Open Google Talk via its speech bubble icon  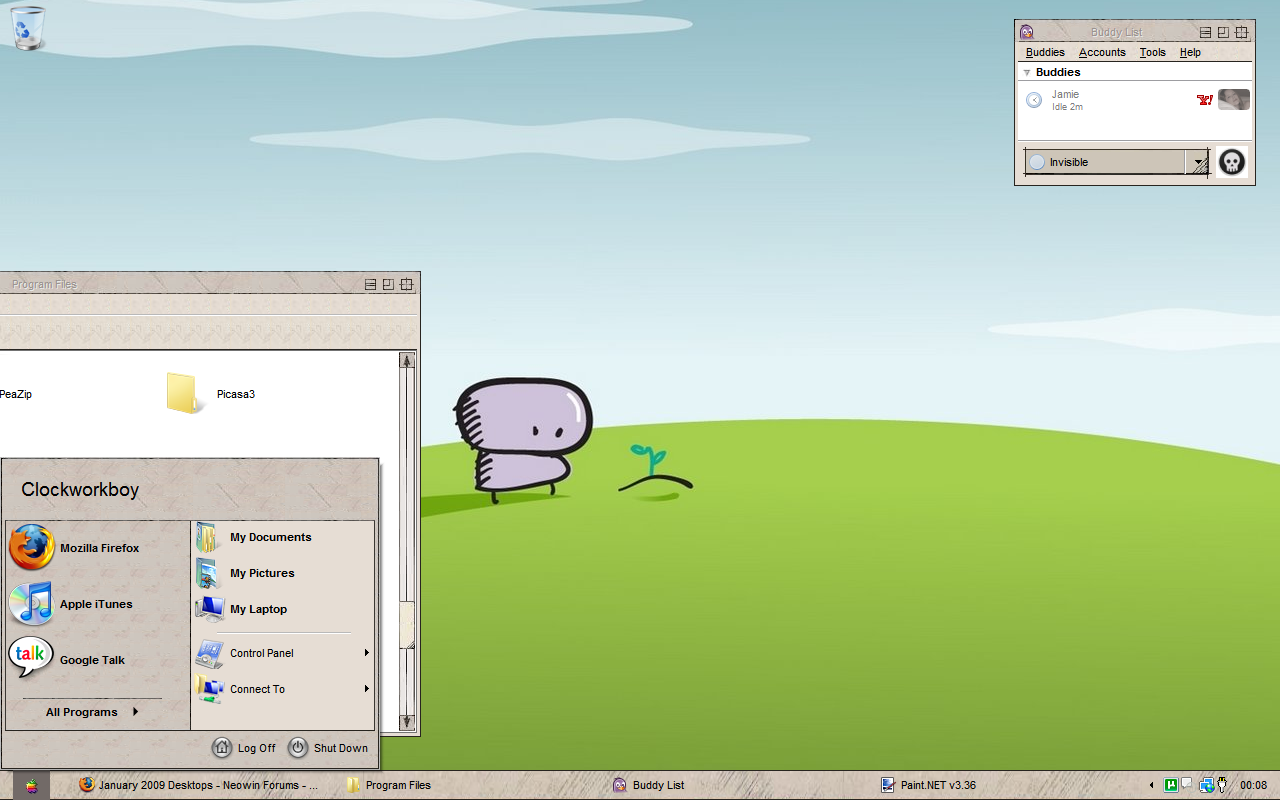[x=31, y=659]
